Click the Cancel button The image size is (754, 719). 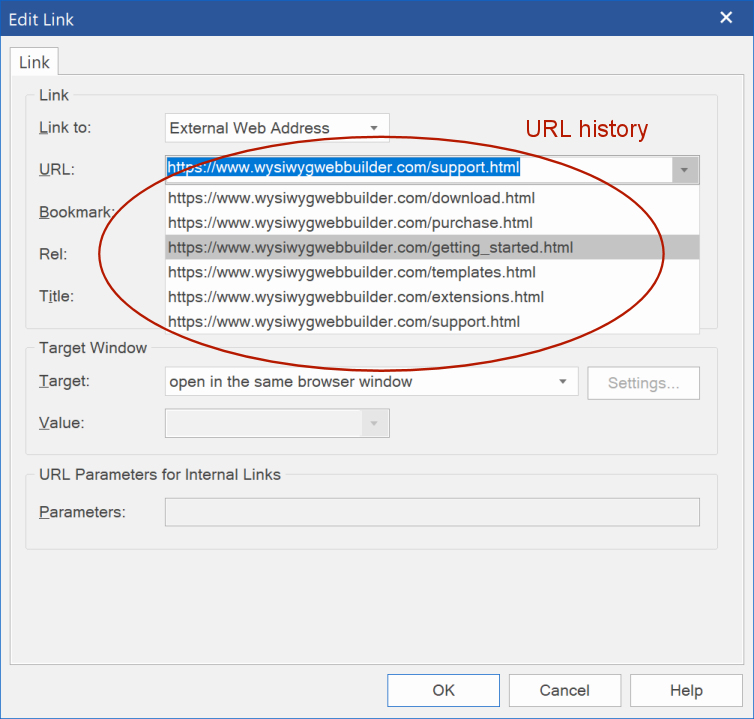(565, 690)
